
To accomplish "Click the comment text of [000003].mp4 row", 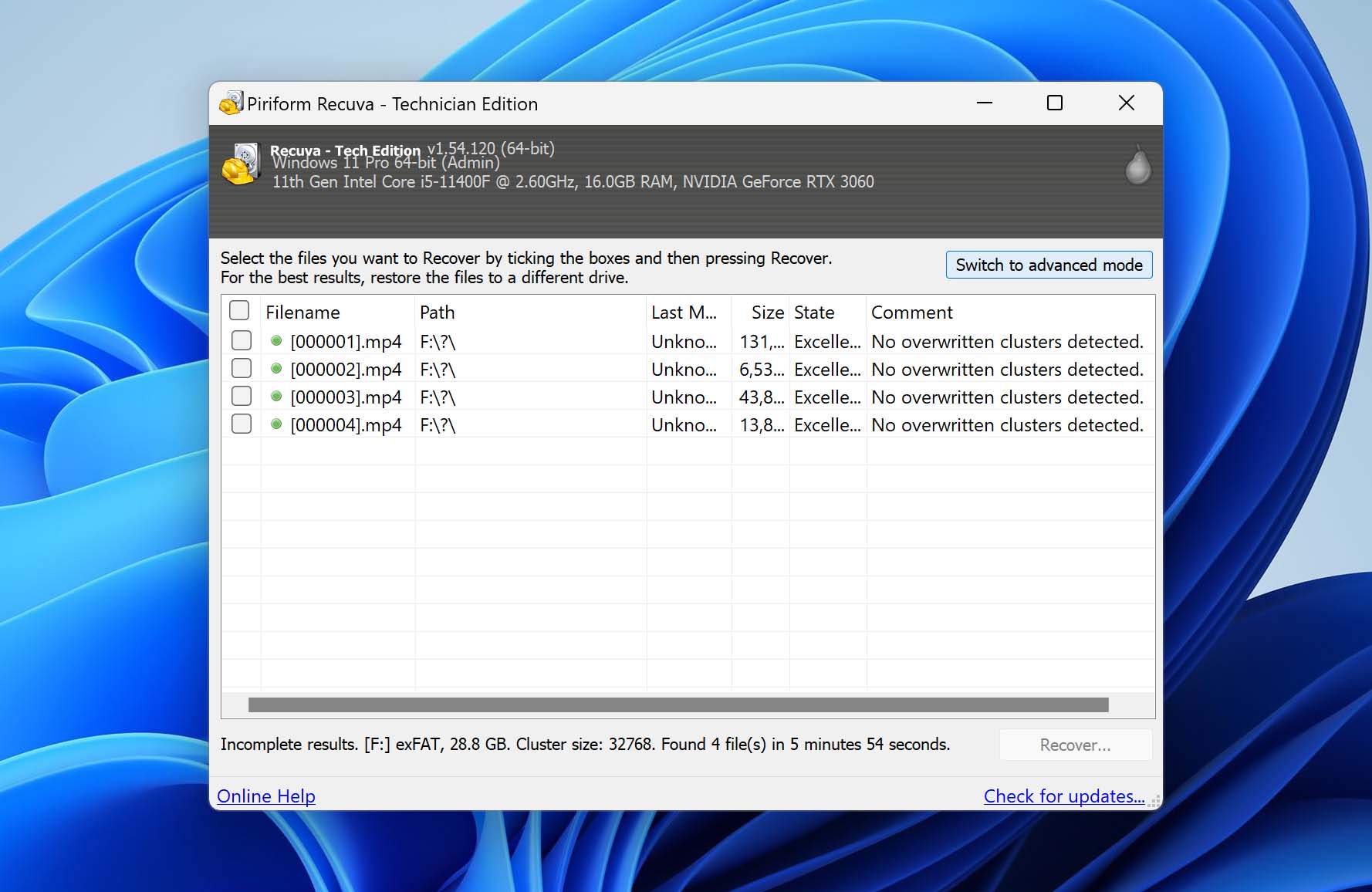I will pyautogui.click(x=1007, y=397).
